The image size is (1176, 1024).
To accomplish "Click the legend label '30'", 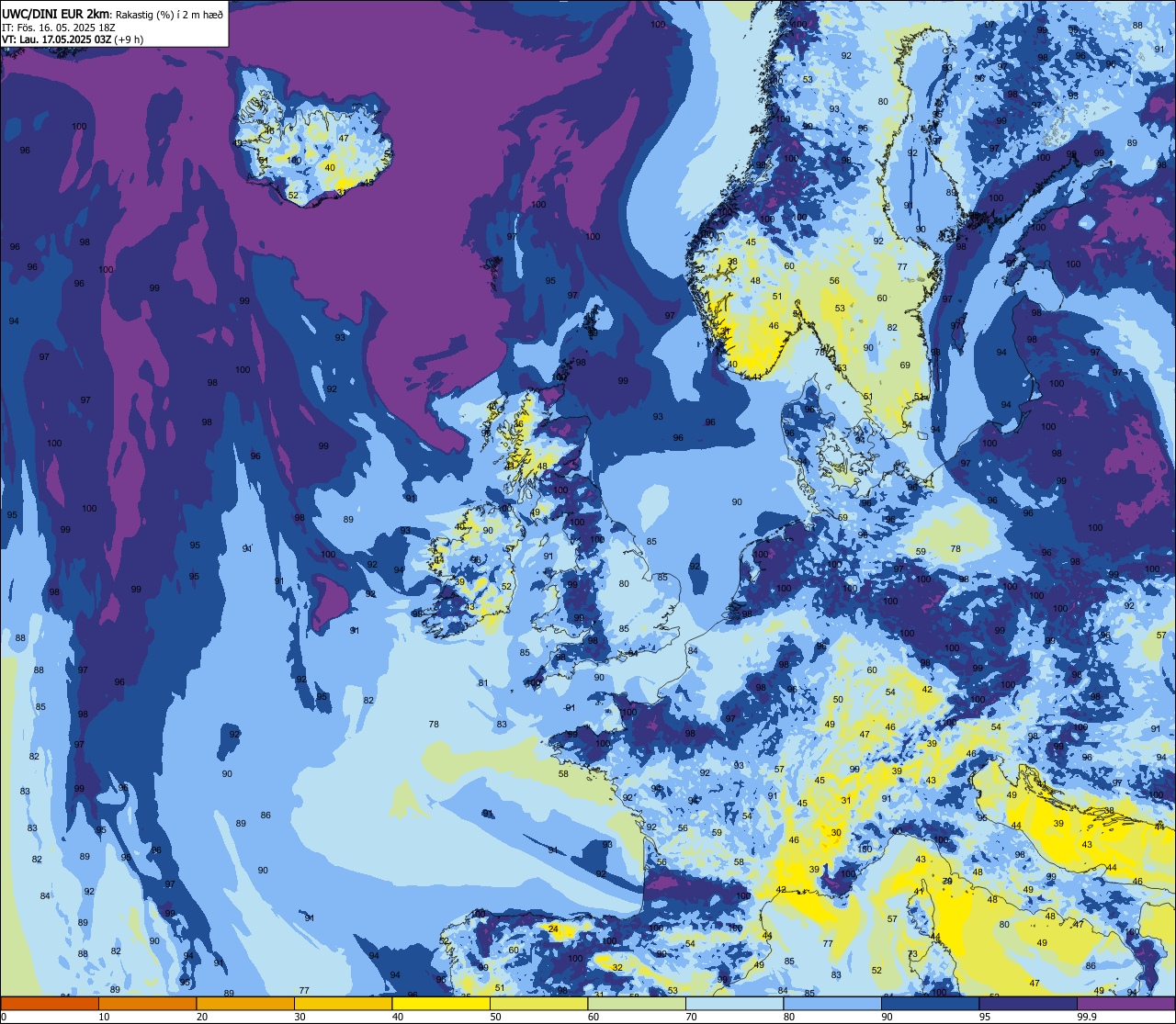I will (x=300, y=1017).
